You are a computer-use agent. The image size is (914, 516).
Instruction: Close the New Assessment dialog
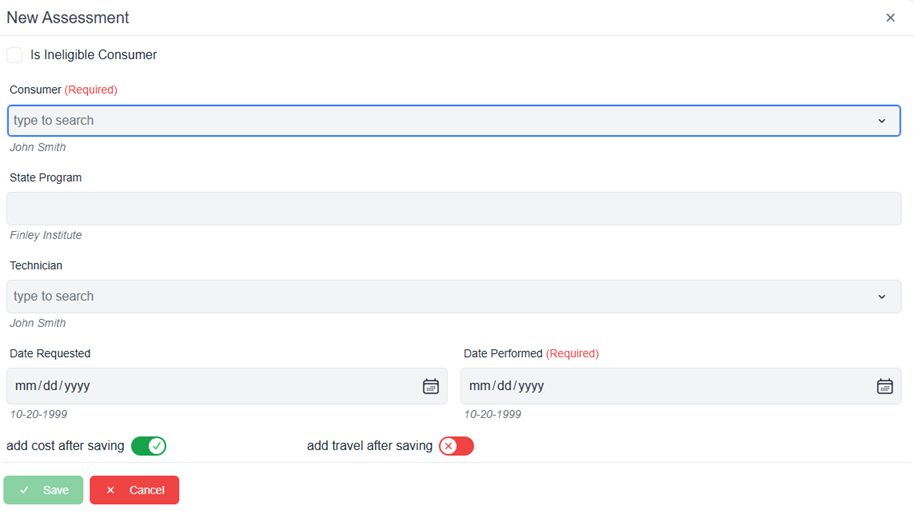pos(890,17)
